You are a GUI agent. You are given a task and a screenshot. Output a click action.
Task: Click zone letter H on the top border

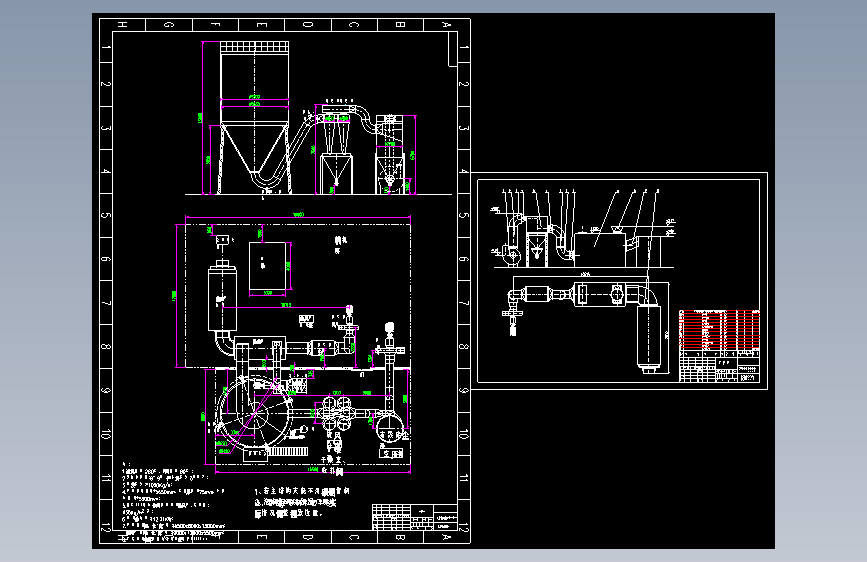tap(123, 25)
